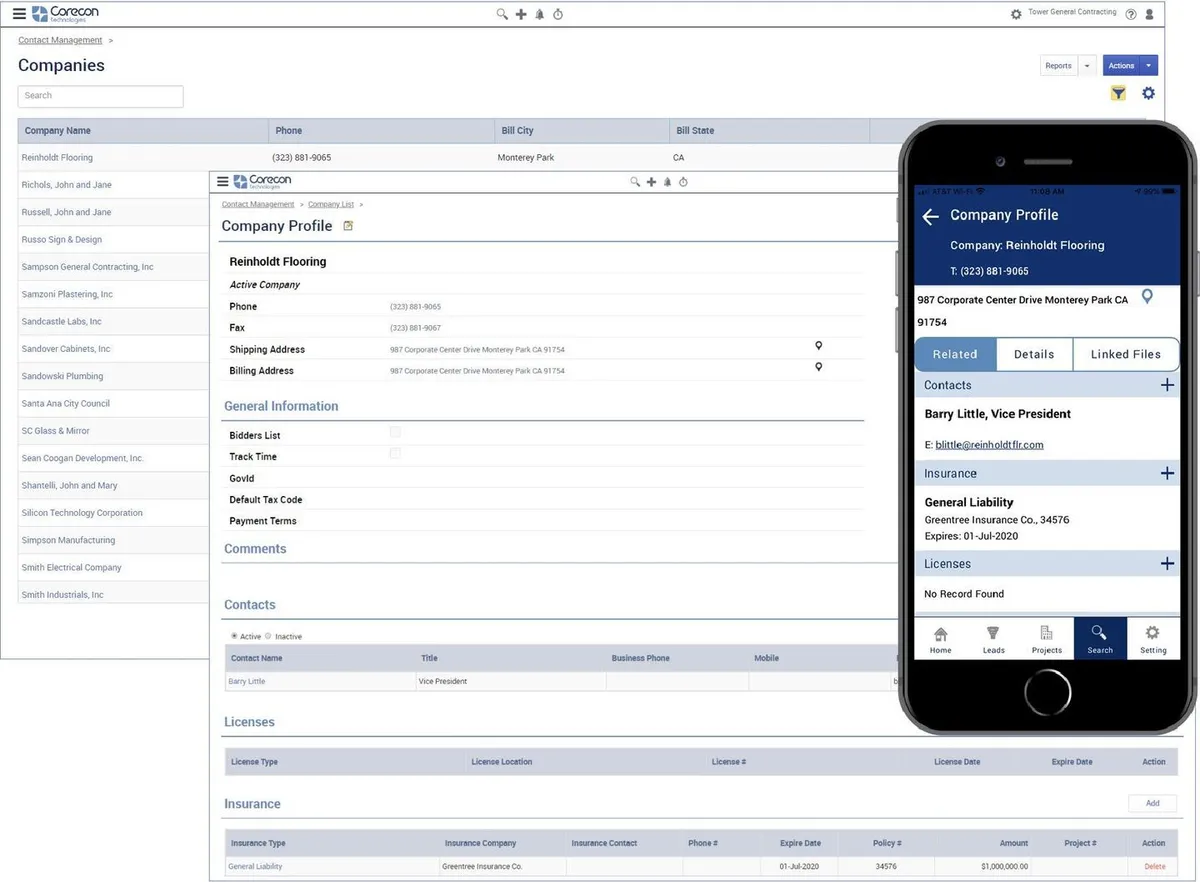Tap the Leads icon in mobile navigation

(x=993, y=639)
